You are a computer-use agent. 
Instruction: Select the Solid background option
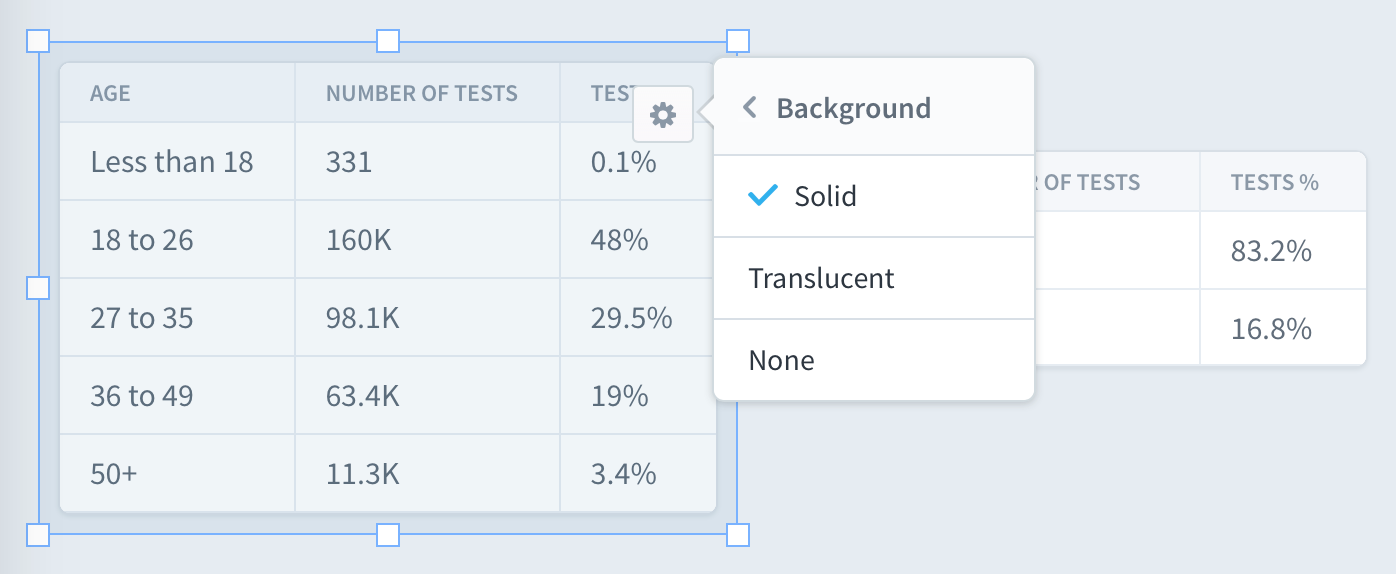tap(874, 196)
